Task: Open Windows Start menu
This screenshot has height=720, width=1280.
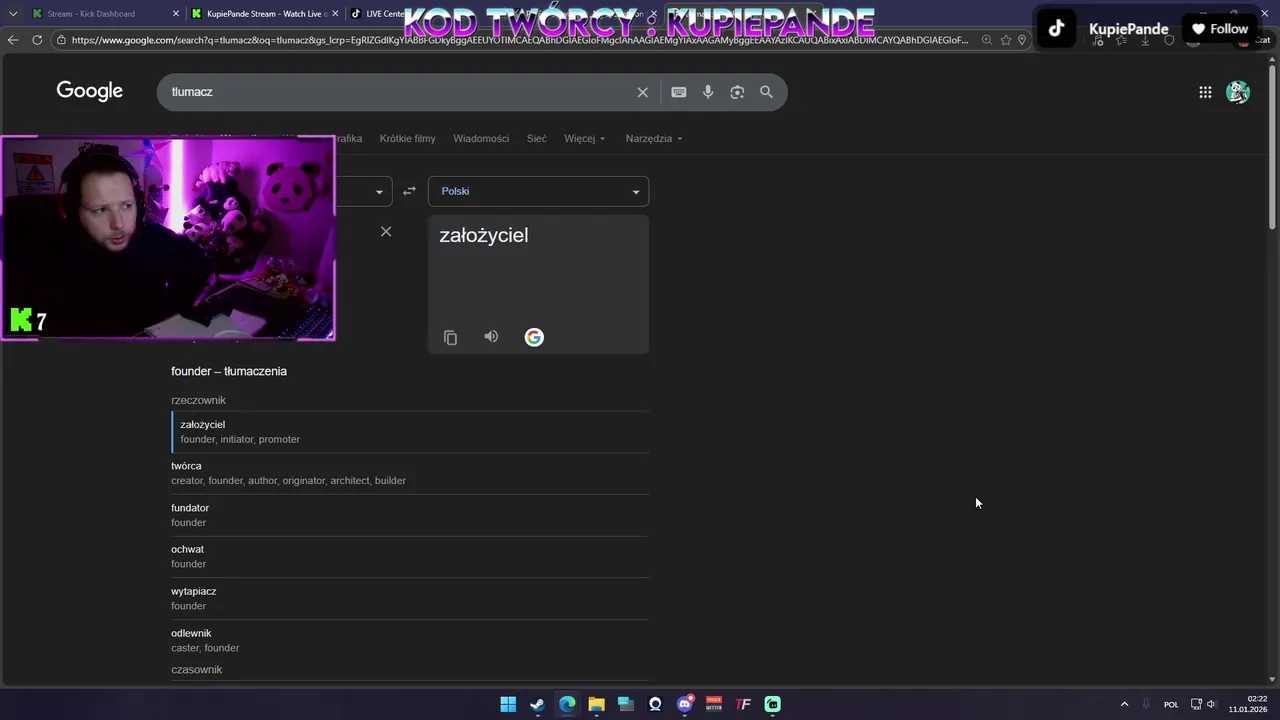Action: (x=508, y=704)
